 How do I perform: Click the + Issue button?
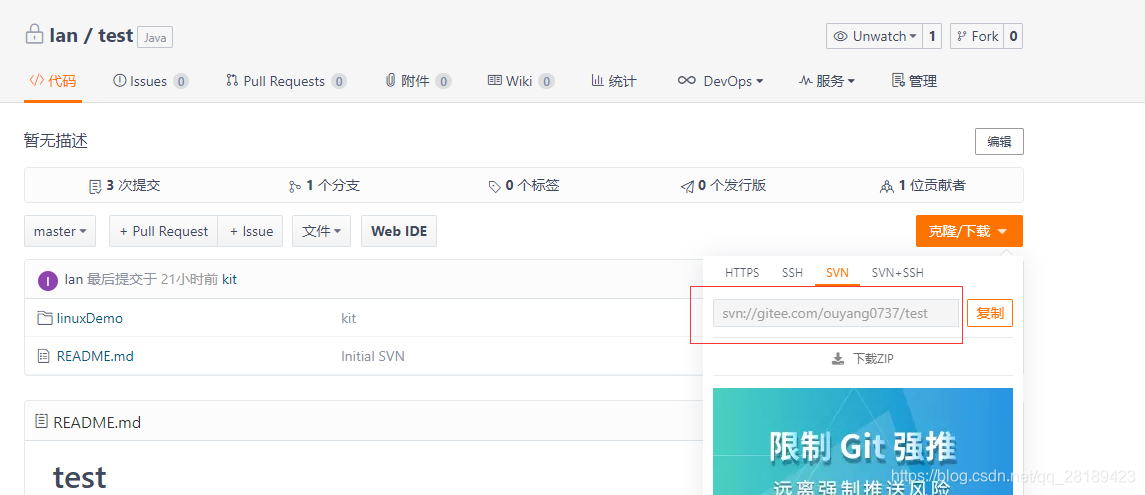coord(250,231)
